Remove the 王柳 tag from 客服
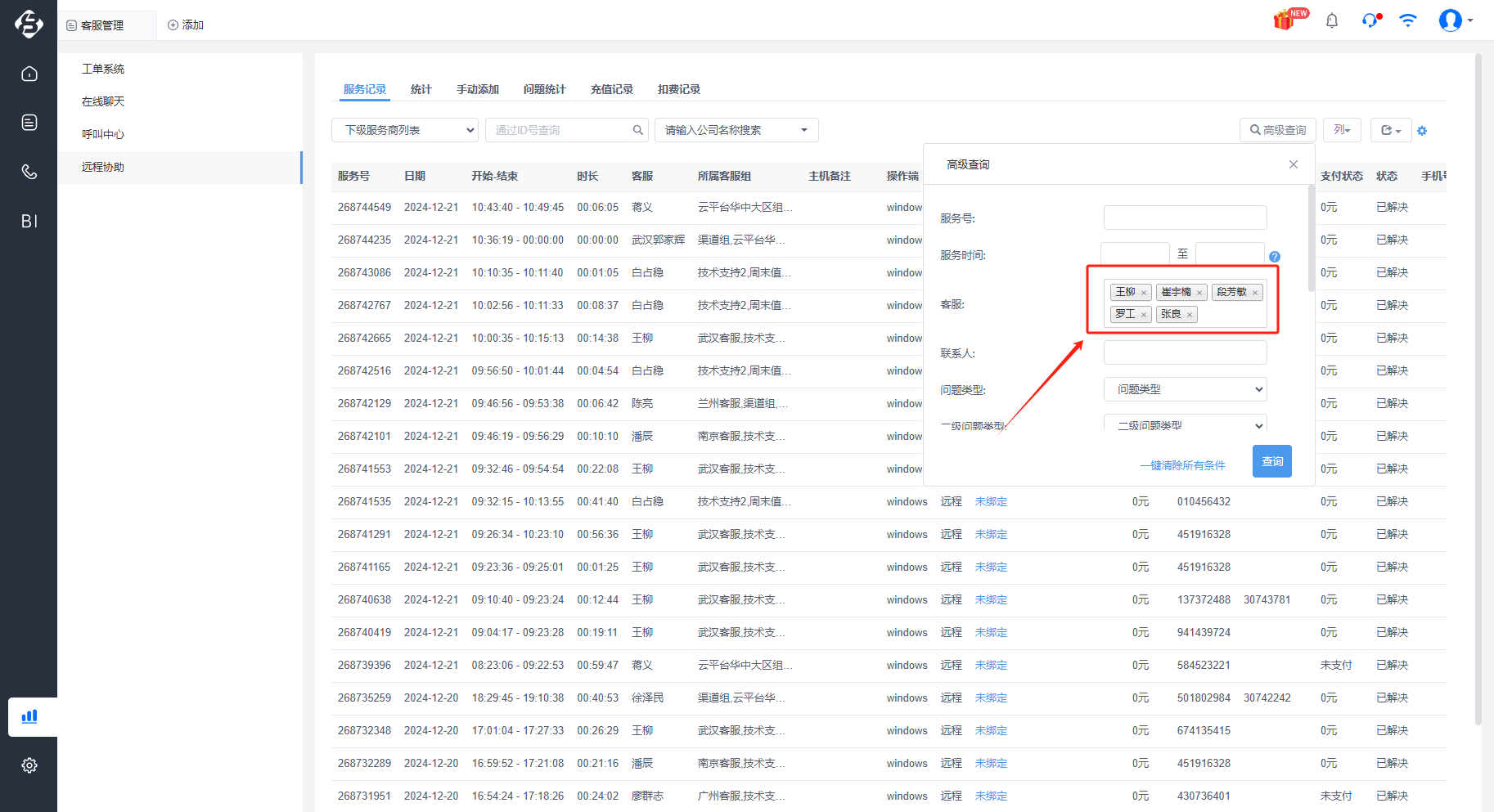 1144,293
